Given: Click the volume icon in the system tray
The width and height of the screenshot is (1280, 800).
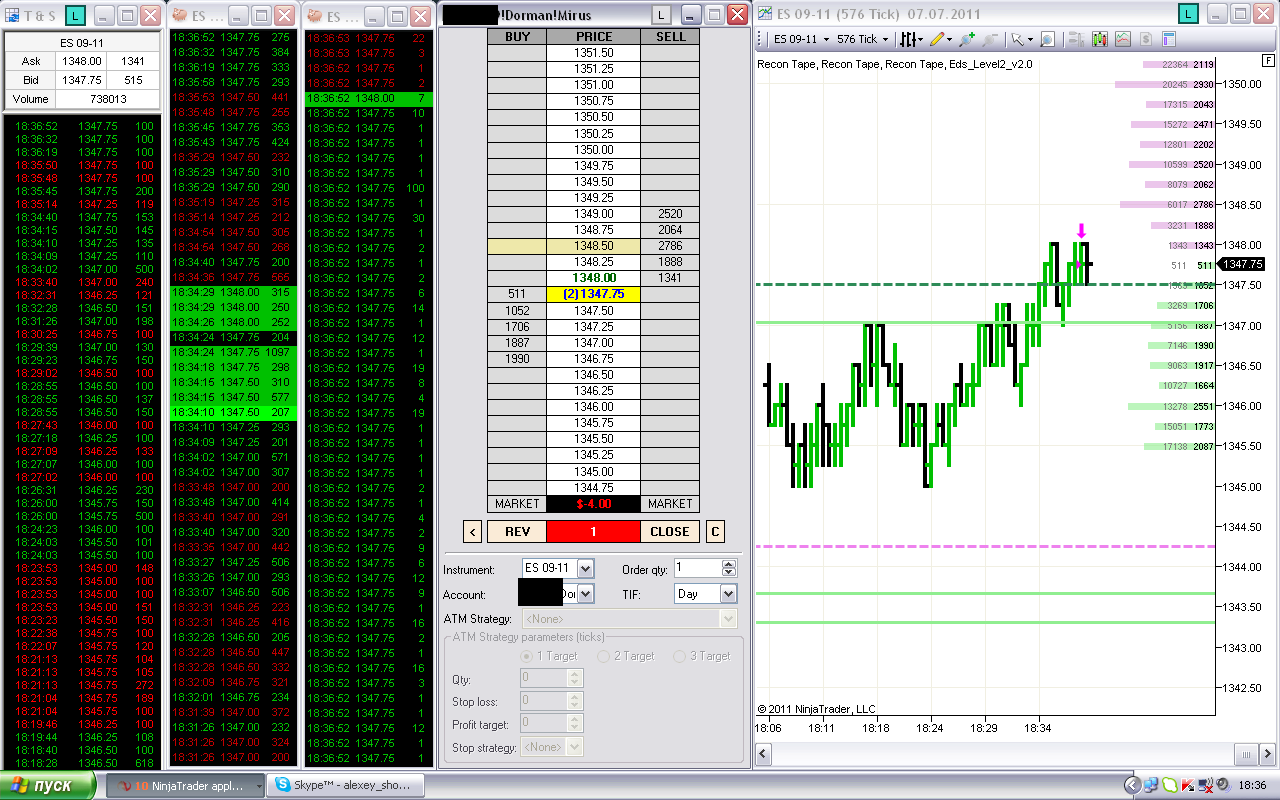Looking at the screenshot, I should 1221,786.
